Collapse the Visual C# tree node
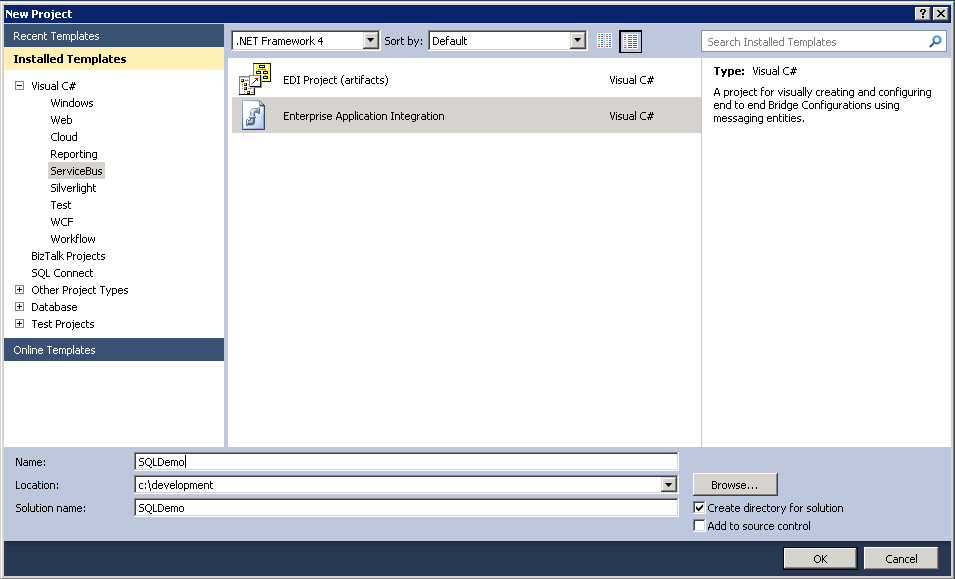The width and height of the screenshot is (955, 579). [x=19, y=86]
